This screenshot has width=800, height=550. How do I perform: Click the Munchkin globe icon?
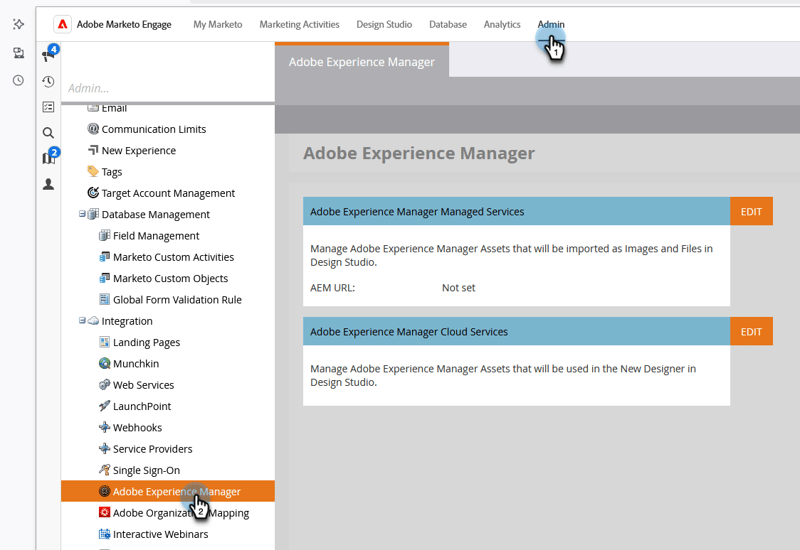click(x=105, y=363)
